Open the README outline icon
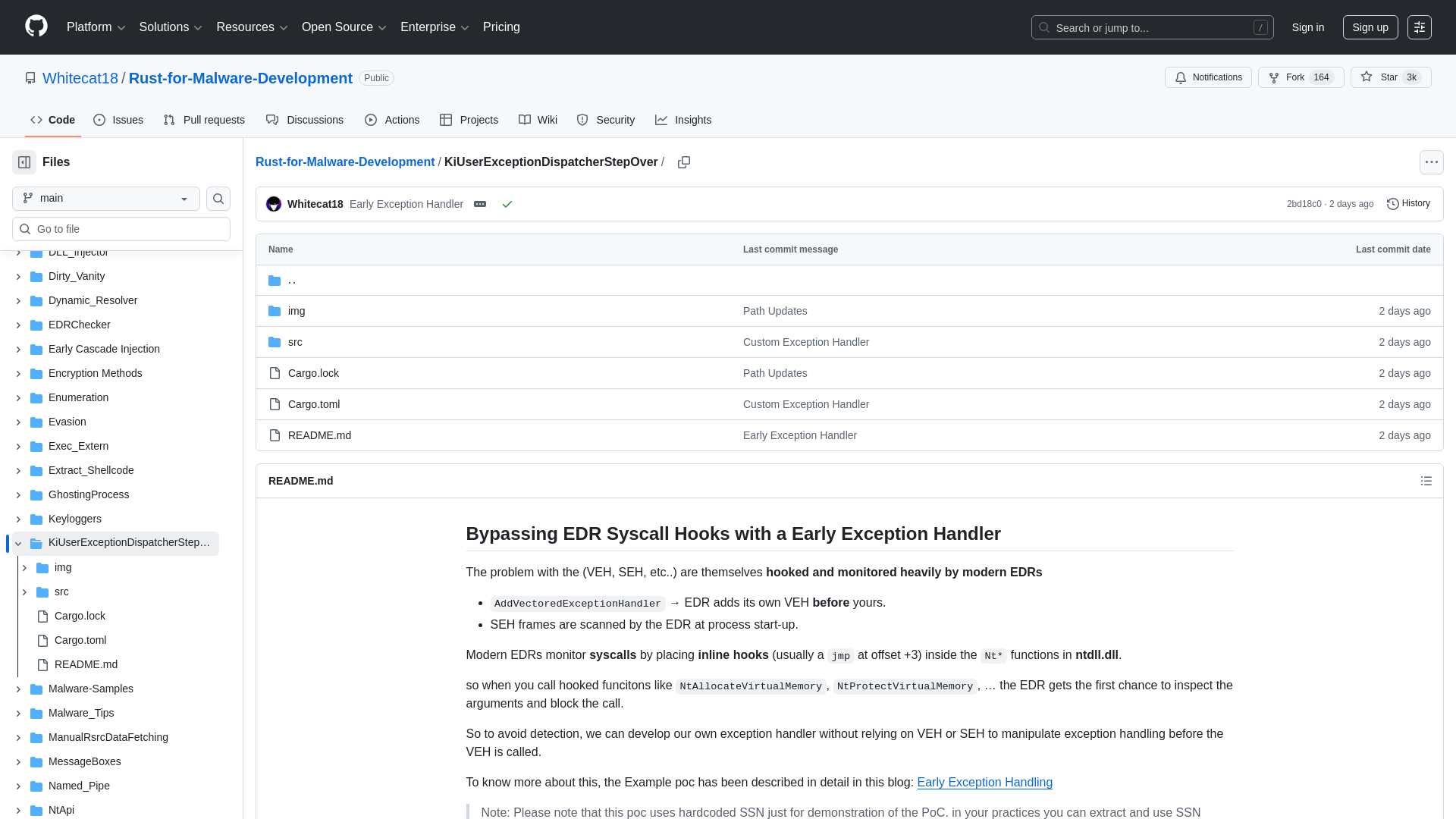This screenshot has width=1456, height=819. [1426, 481]
